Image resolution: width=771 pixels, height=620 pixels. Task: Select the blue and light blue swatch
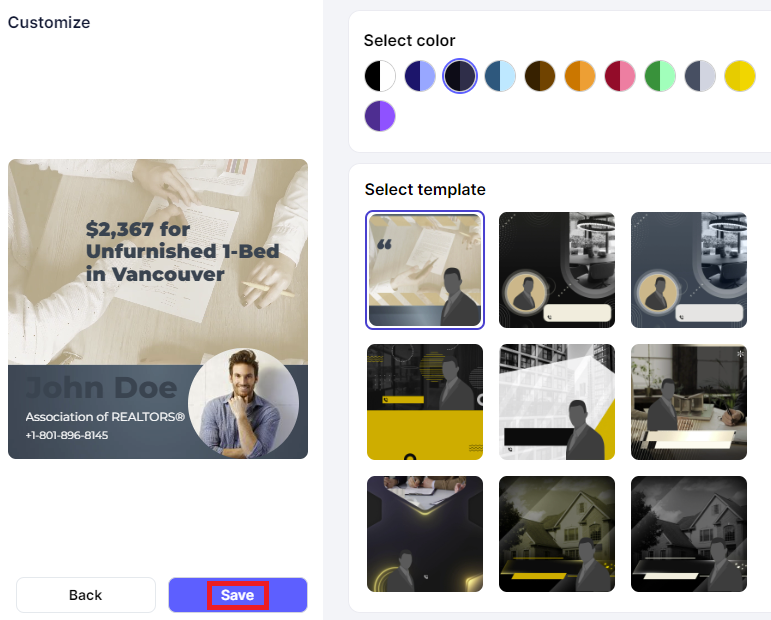(x=500, y=76)
